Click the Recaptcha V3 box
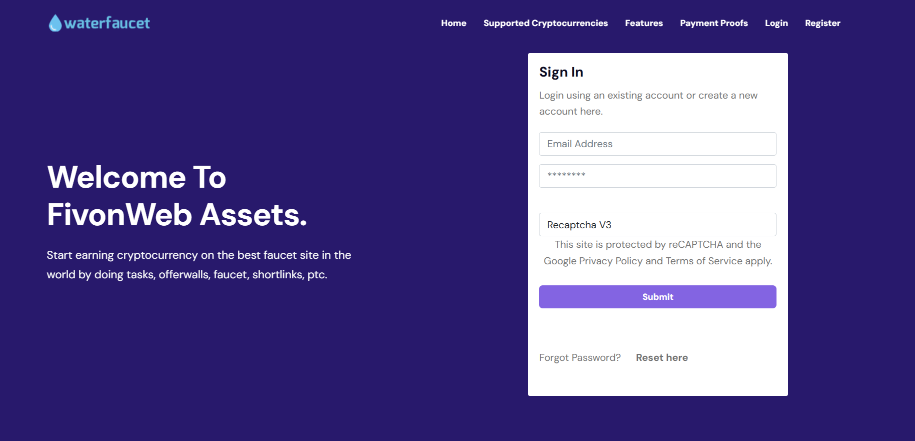Viewport: 915px width, 441px height. coord(657,224)
